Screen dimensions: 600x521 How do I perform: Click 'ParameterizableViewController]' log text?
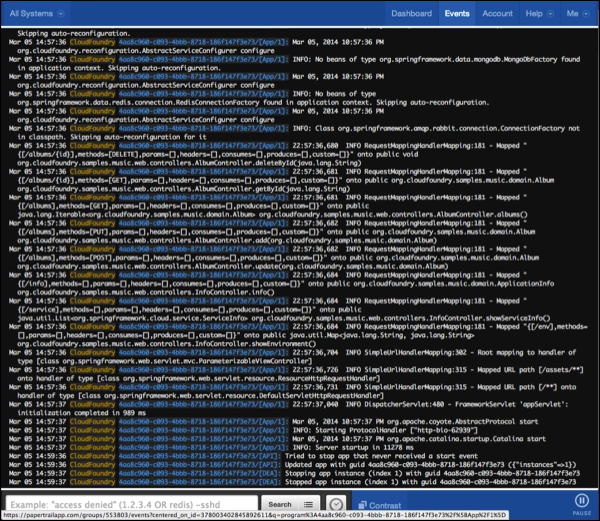[256, 361]
